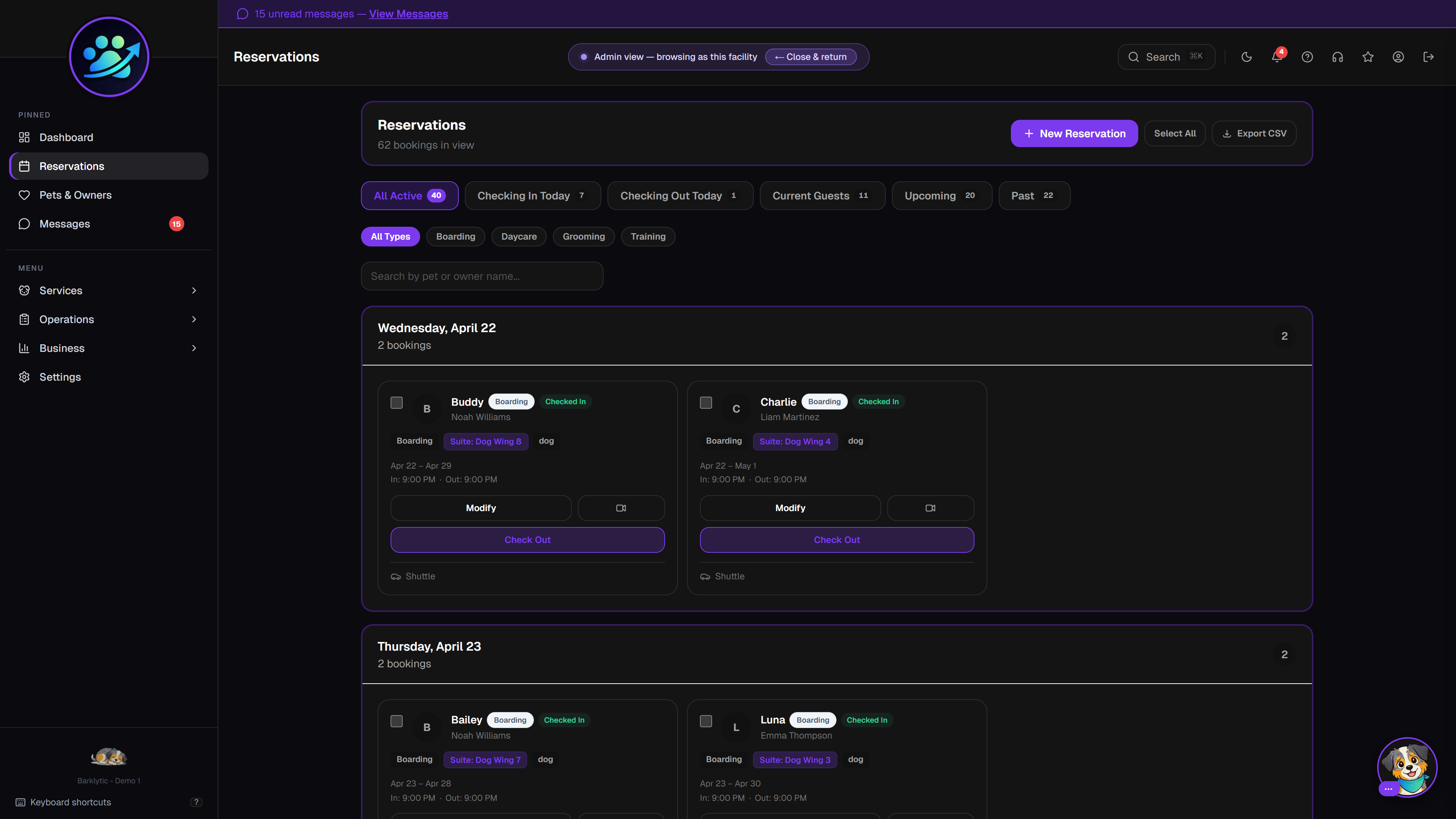
Task: Click the headset support icon
Action: pyautogui.click(x=1337, y=57)
